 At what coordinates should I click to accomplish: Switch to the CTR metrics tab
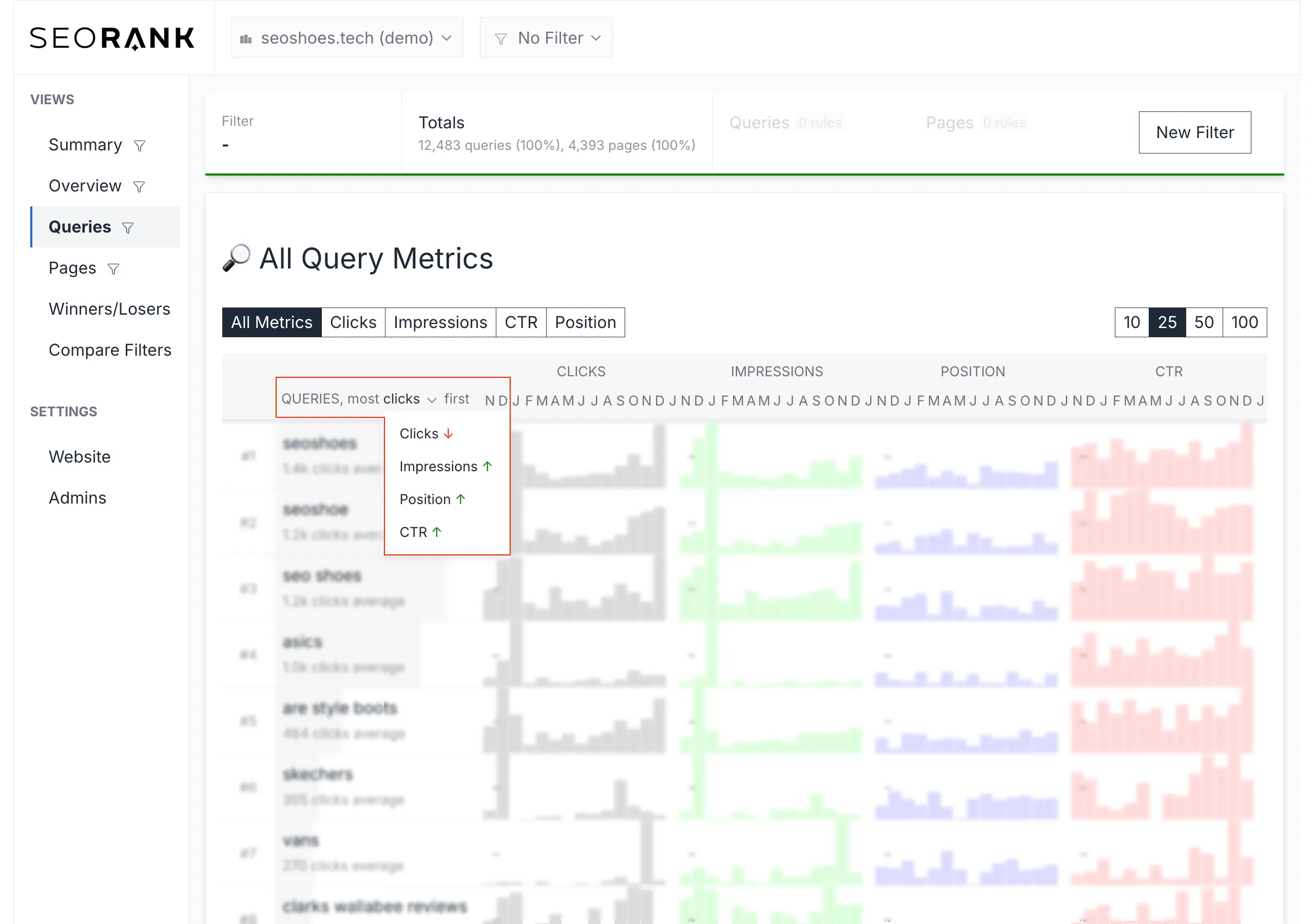tap(520, 322)
